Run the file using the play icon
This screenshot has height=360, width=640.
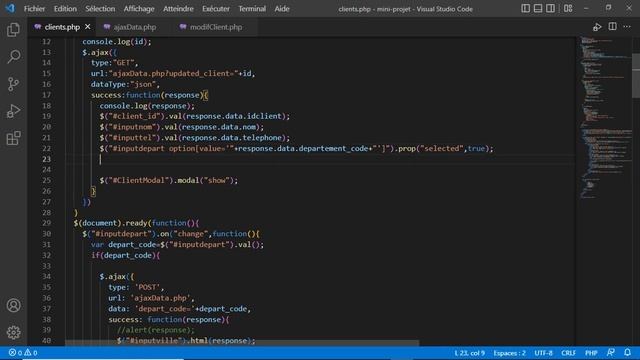pyautogui.click(x=597, y=27)
